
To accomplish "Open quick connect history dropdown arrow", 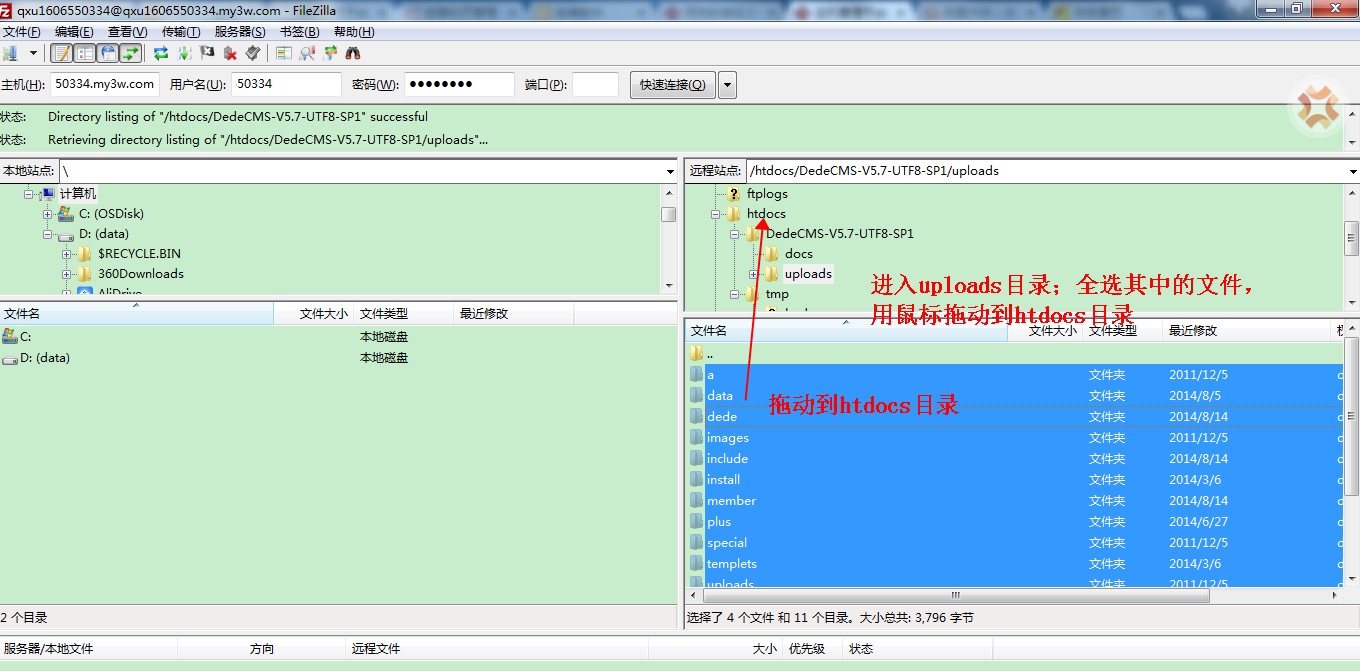I will (x=727, y=85).
